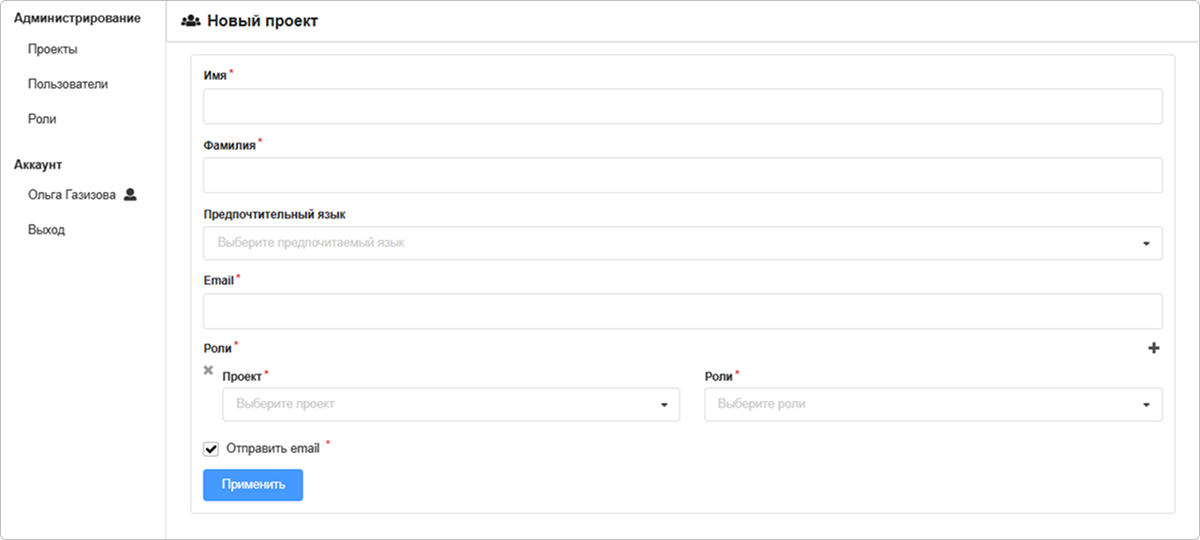Click the Выход link to log out
Screen dimensions: 1200x540
pyautogui.click(x=46, y=230)
